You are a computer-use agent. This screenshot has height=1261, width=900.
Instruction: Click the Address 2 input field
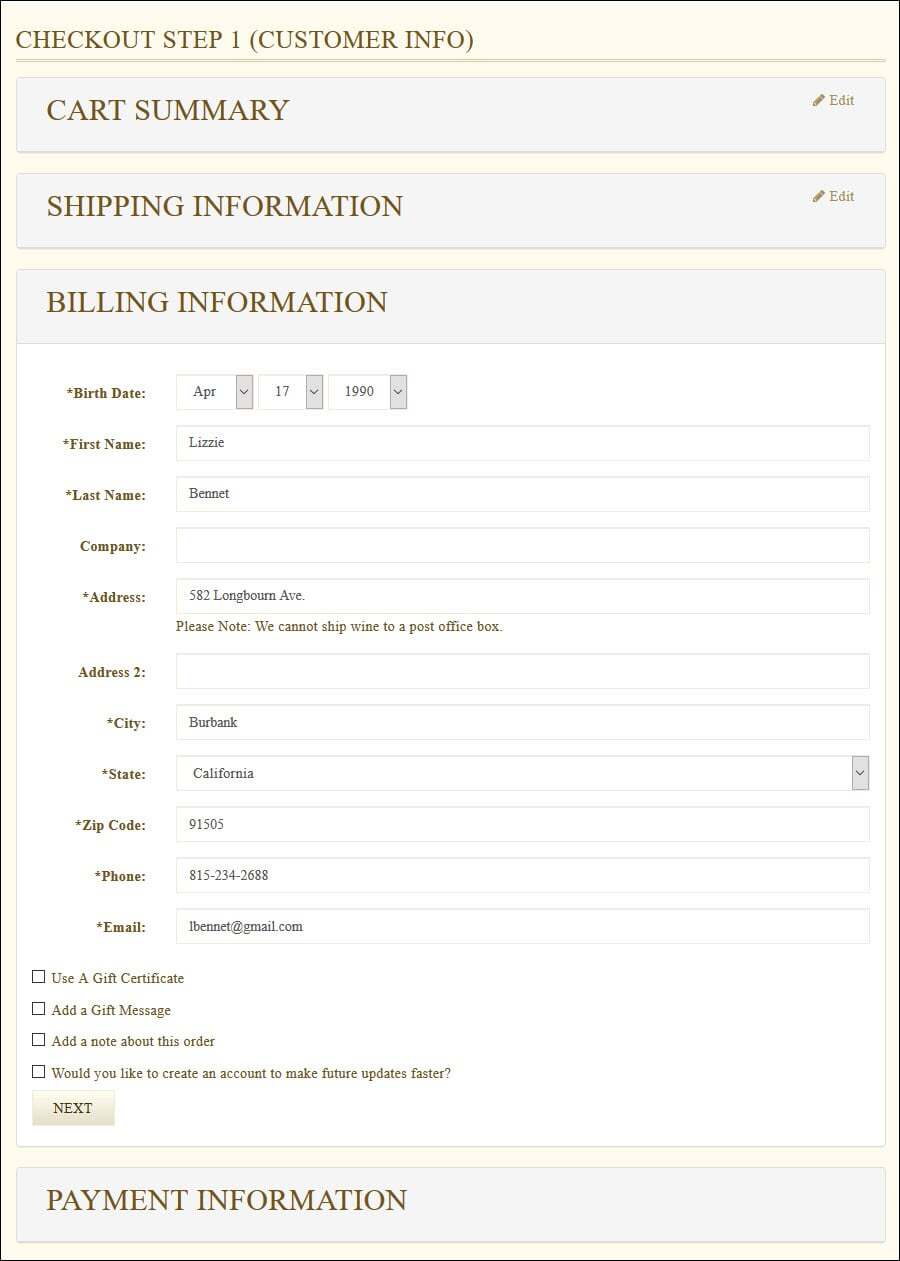[523, 671]
